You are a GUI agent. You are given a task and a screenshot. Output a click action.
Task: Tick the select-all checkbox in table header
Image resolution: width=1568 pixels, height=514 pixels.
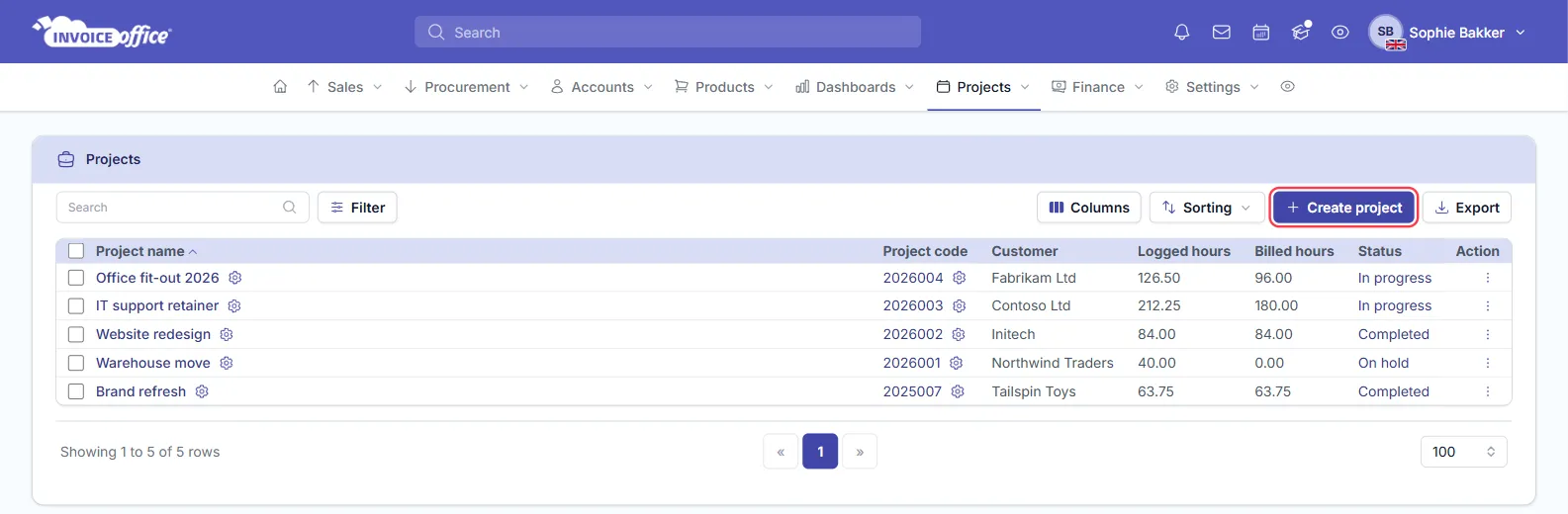(76, 251)
